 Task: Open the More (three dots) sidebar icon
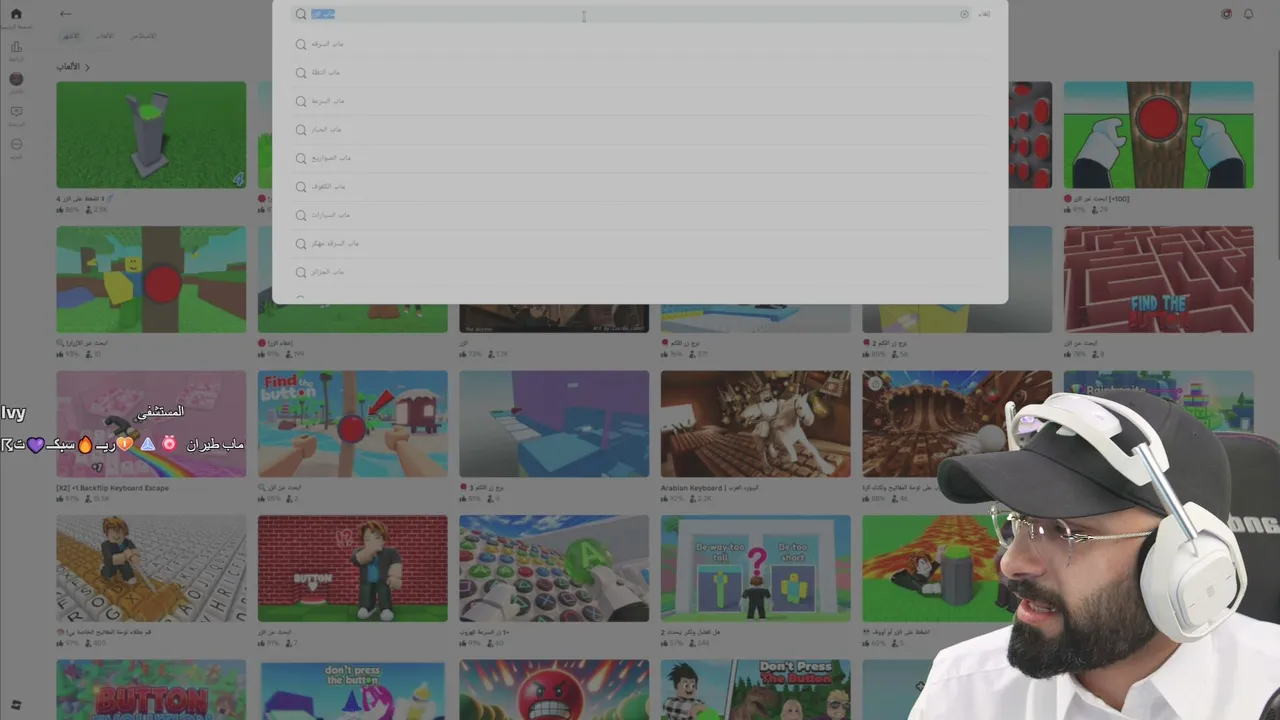[x=16, y=145]
